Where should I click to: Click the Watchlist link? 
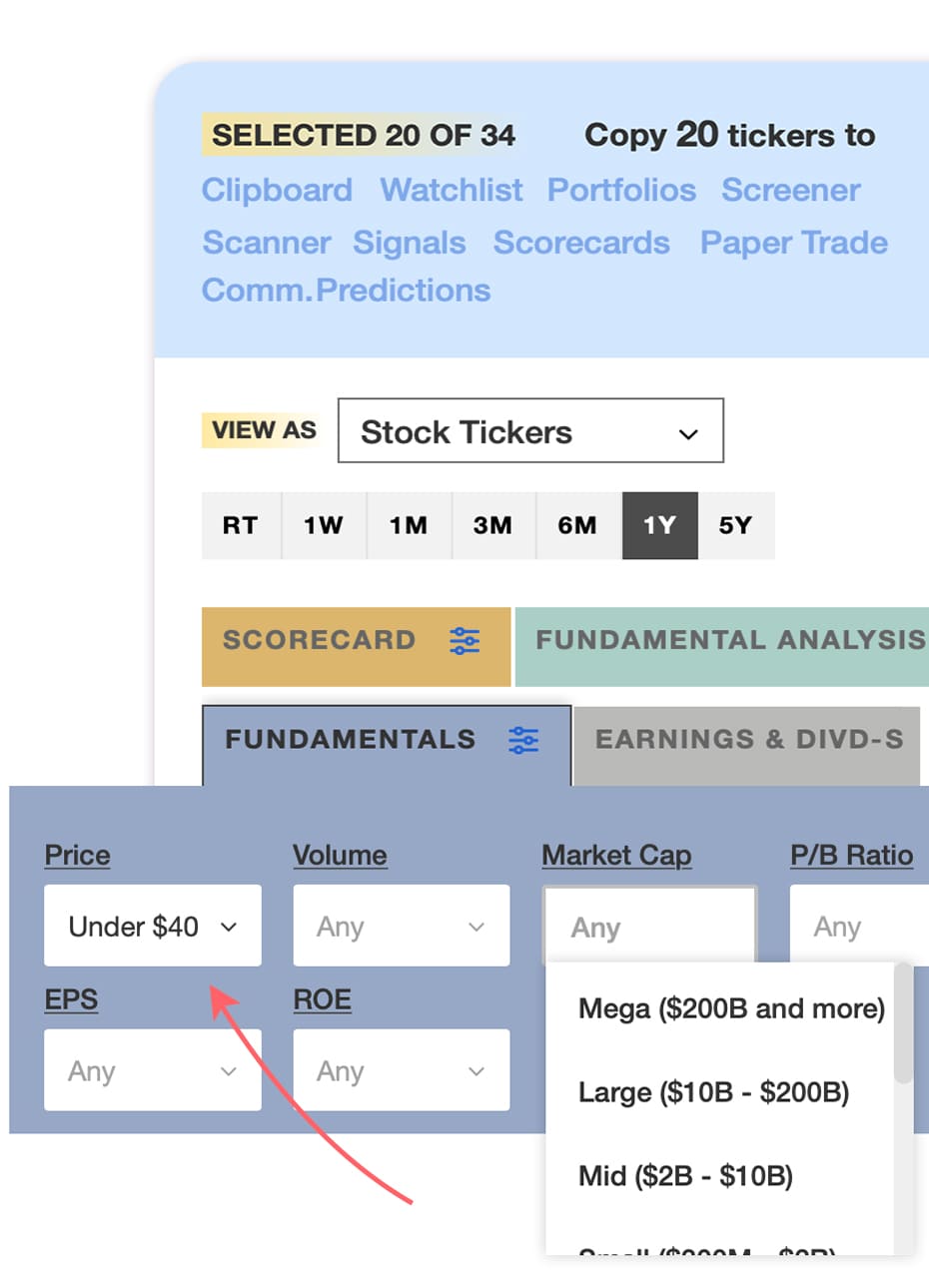452,190
